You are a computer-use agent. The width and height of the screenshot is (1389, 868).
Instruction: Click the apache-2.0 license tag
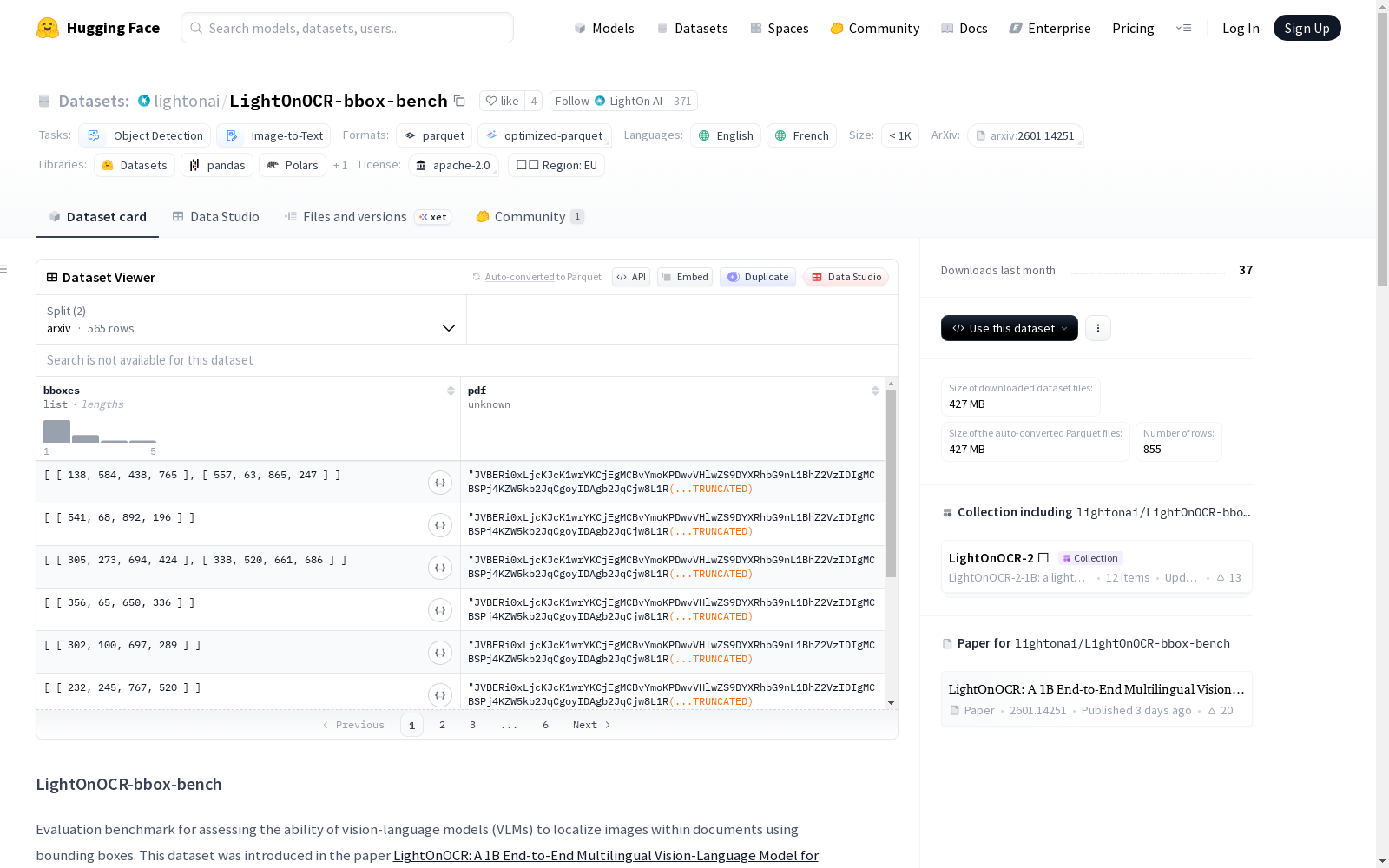tap(453, 165)
